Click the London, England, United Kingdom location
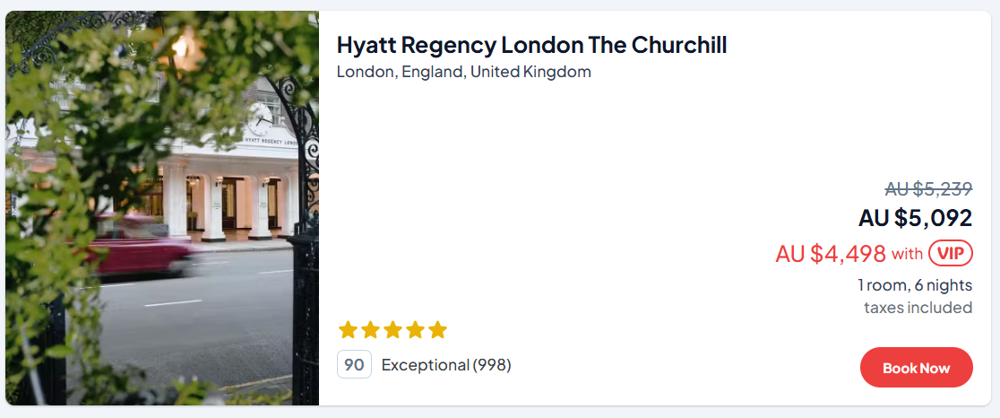 pos(464,72)
